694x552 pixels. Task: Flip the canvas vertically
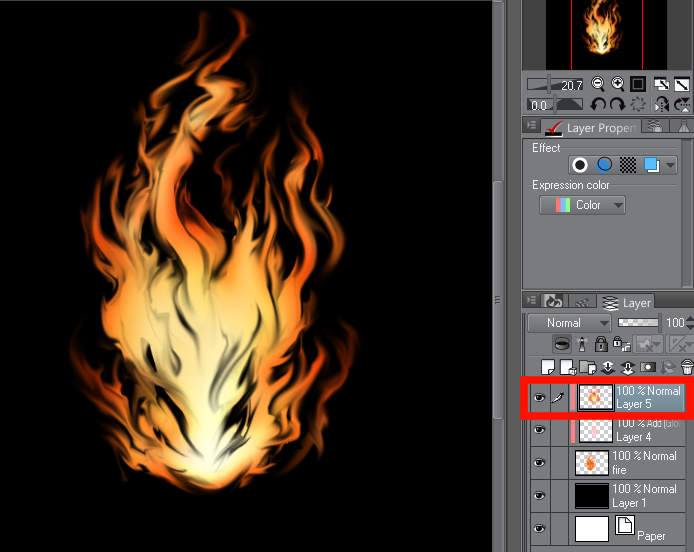(x=682, y=104)
